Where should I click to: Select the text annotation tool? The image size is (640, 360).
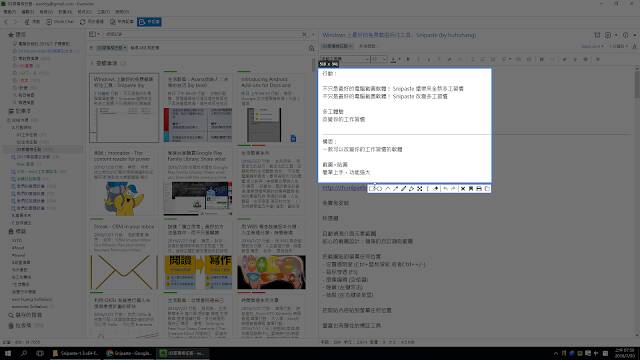427,189
